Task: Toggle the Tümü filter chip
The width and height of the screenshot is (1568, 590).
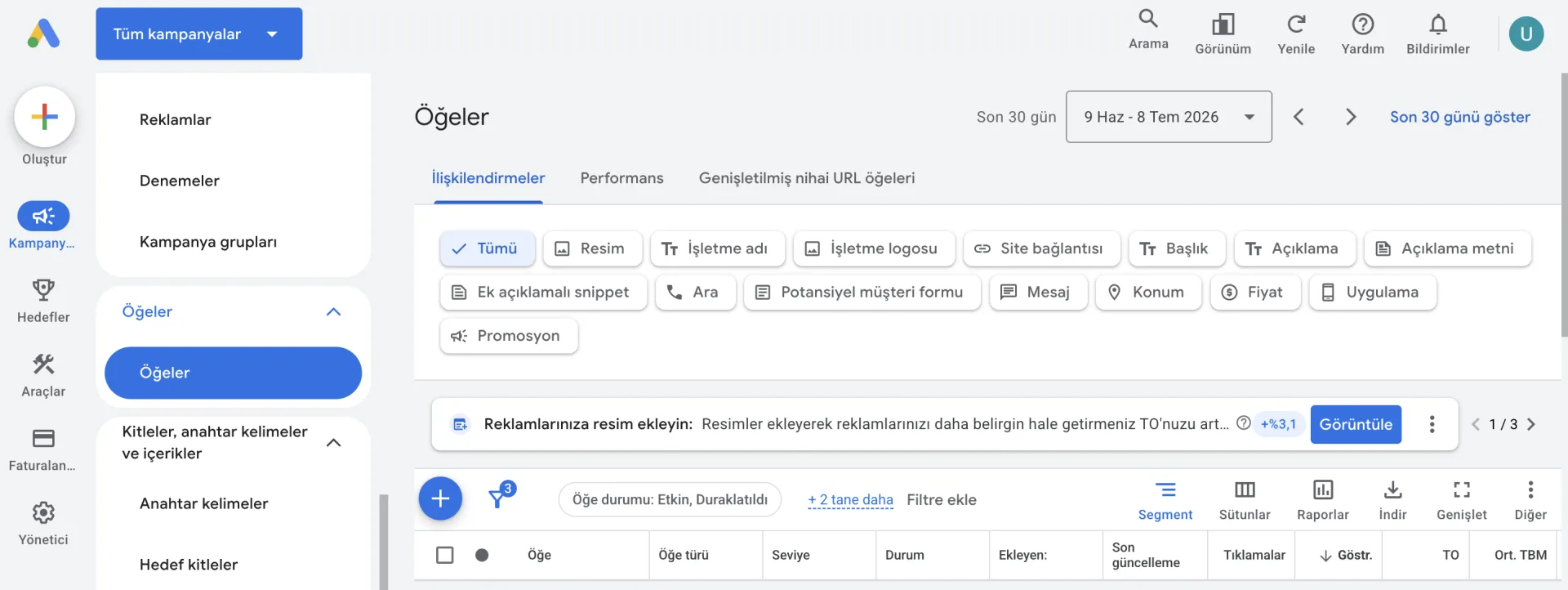Action: click(x=487, y=248)
